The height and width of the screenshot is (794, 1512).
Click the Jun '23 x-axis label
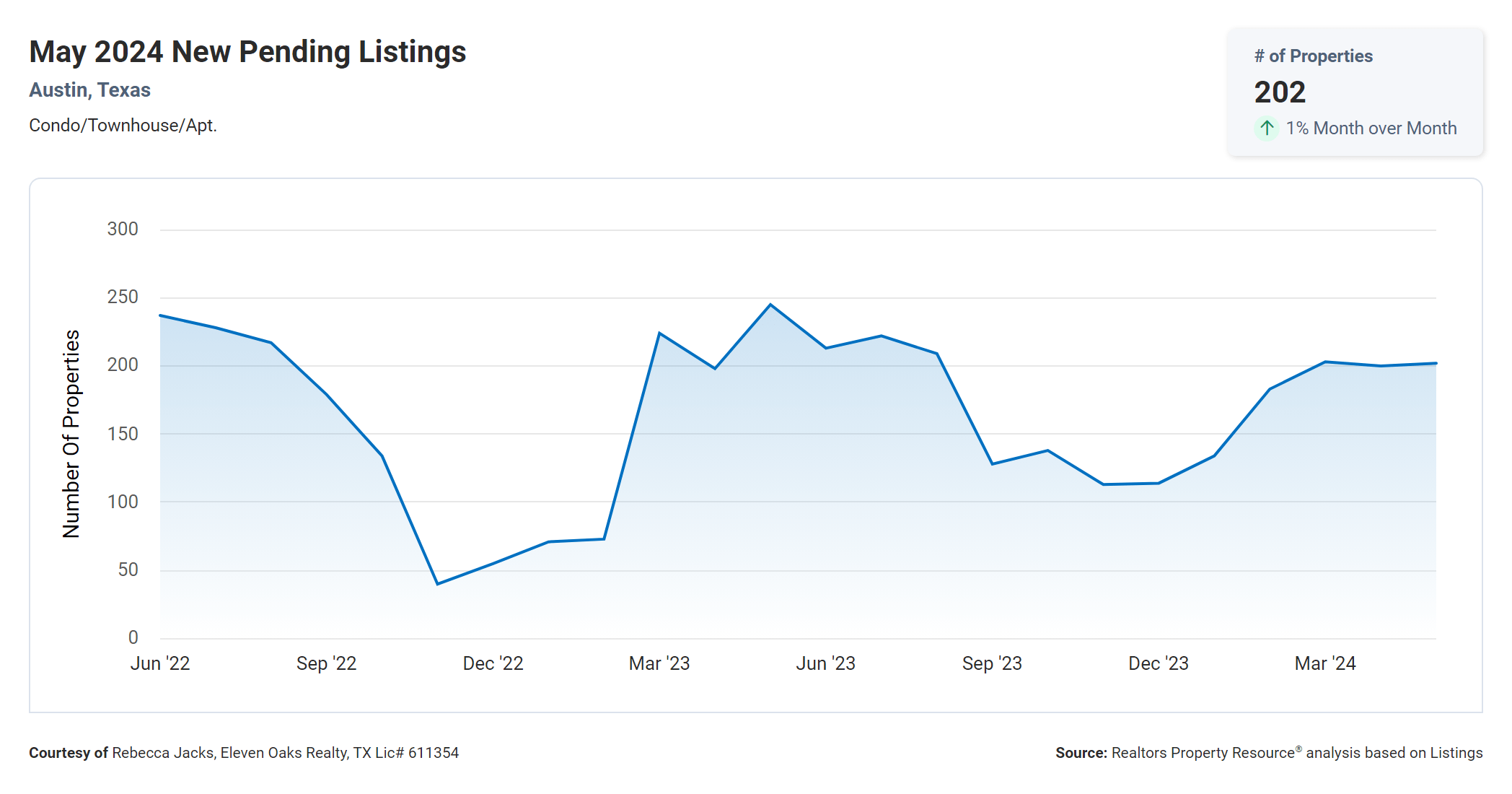825,663
